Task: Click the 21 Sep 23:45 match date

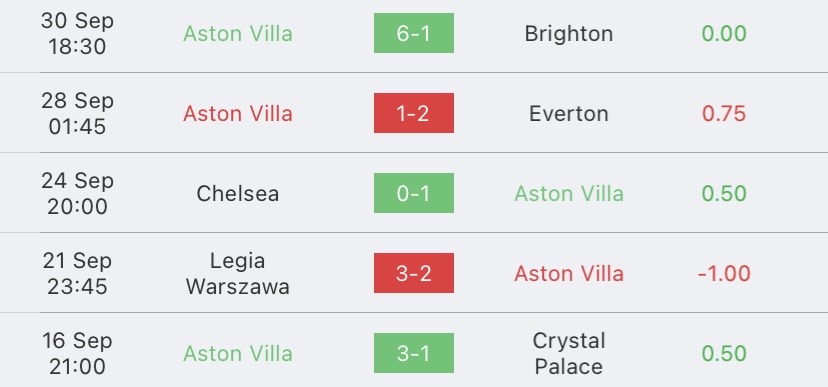Action: click(77, 273)
